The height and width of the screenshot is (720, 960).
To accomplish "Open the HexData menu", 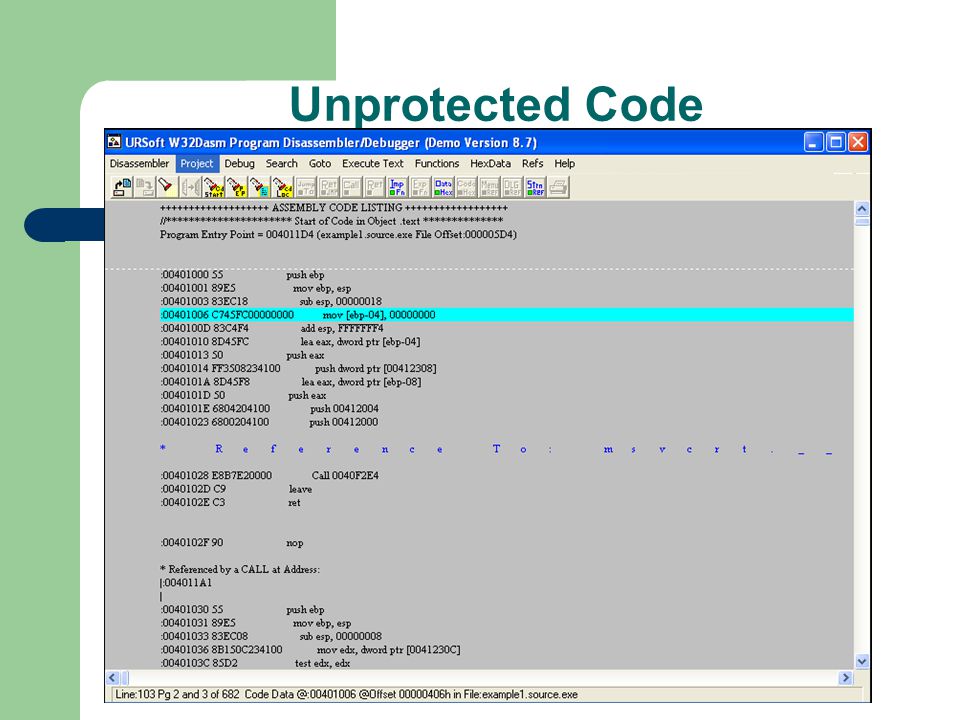I will tap(490, 163).
